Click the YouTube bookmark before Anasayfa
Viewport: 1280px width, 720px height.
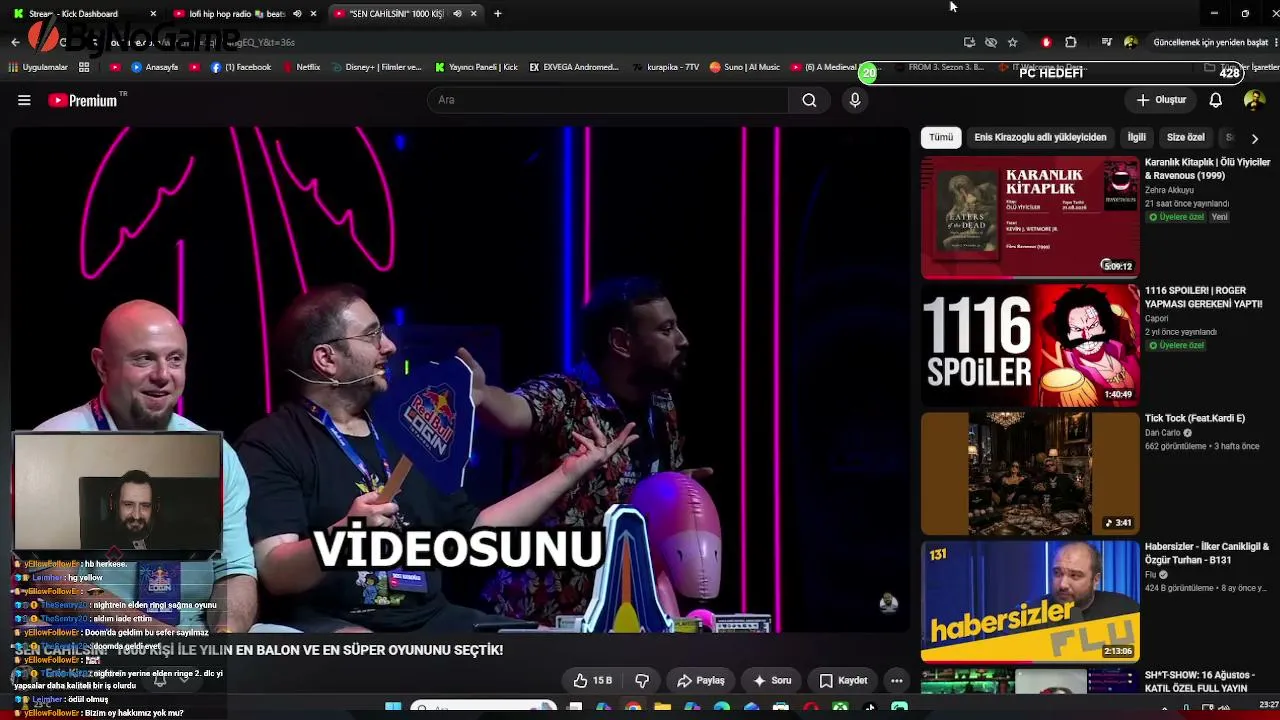pos(115,67)
